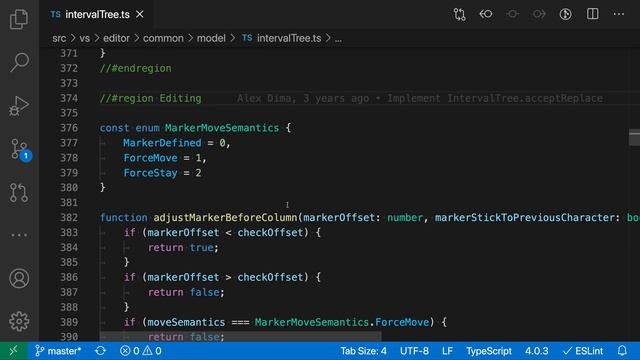Click the minimap slider at editor right edge
640x360 pixels.
[x=634, y=137]
